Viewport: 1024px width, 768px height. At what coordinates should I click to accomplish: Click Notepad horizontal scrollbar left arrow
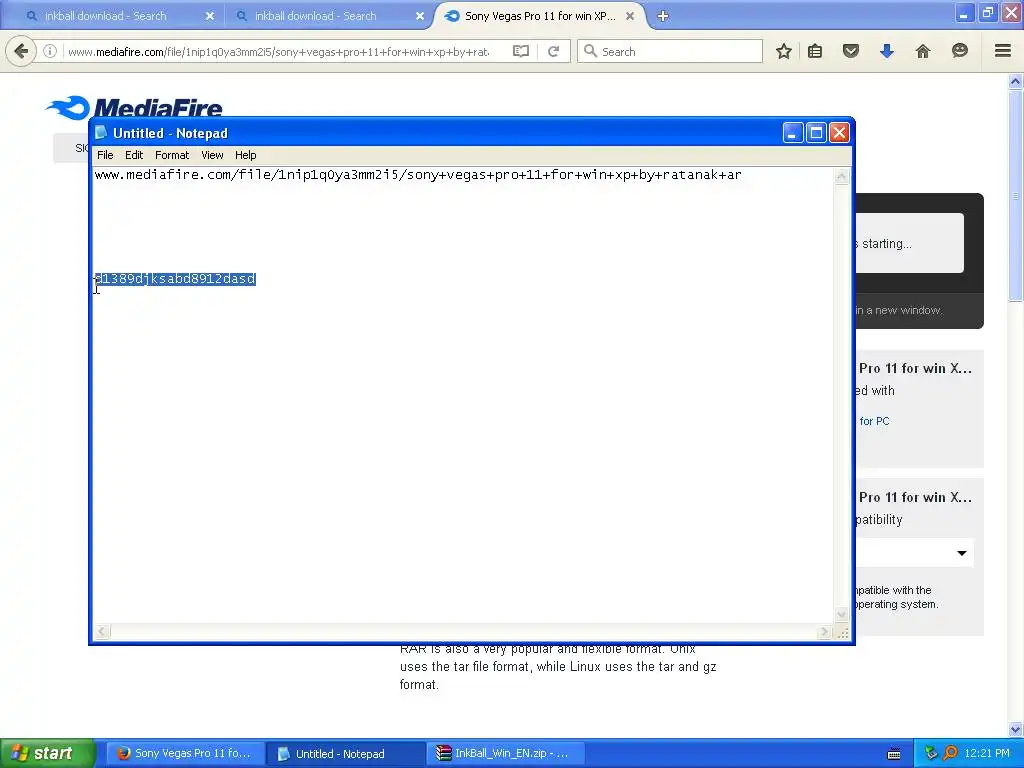click(102, 632)
